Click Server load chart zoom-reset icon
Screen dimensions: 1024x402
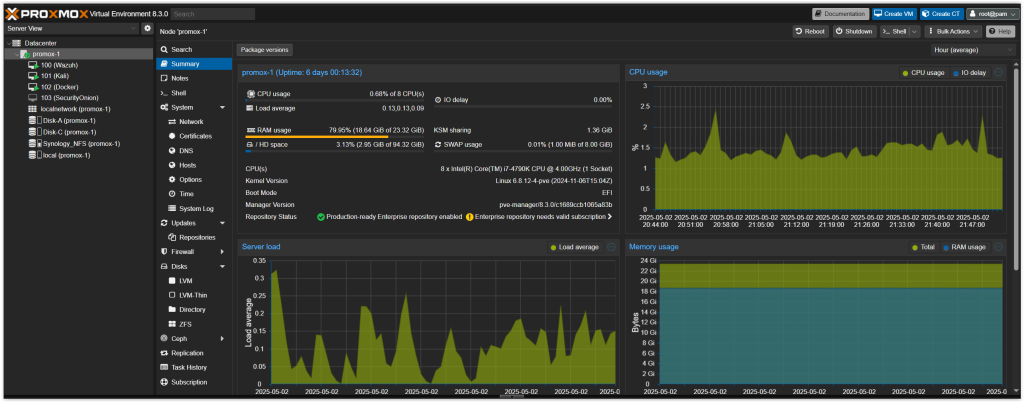tap(611, 247)
